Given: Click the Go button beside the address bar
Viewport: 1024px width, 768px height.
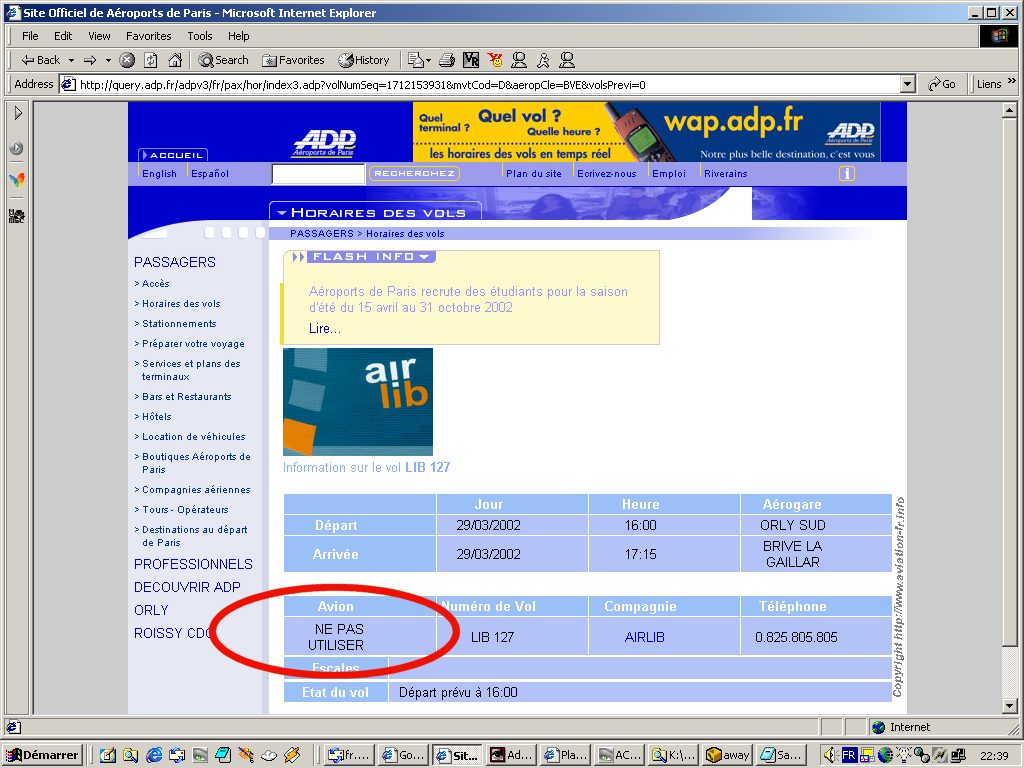Looking at the screenshot, I should 942,84.
